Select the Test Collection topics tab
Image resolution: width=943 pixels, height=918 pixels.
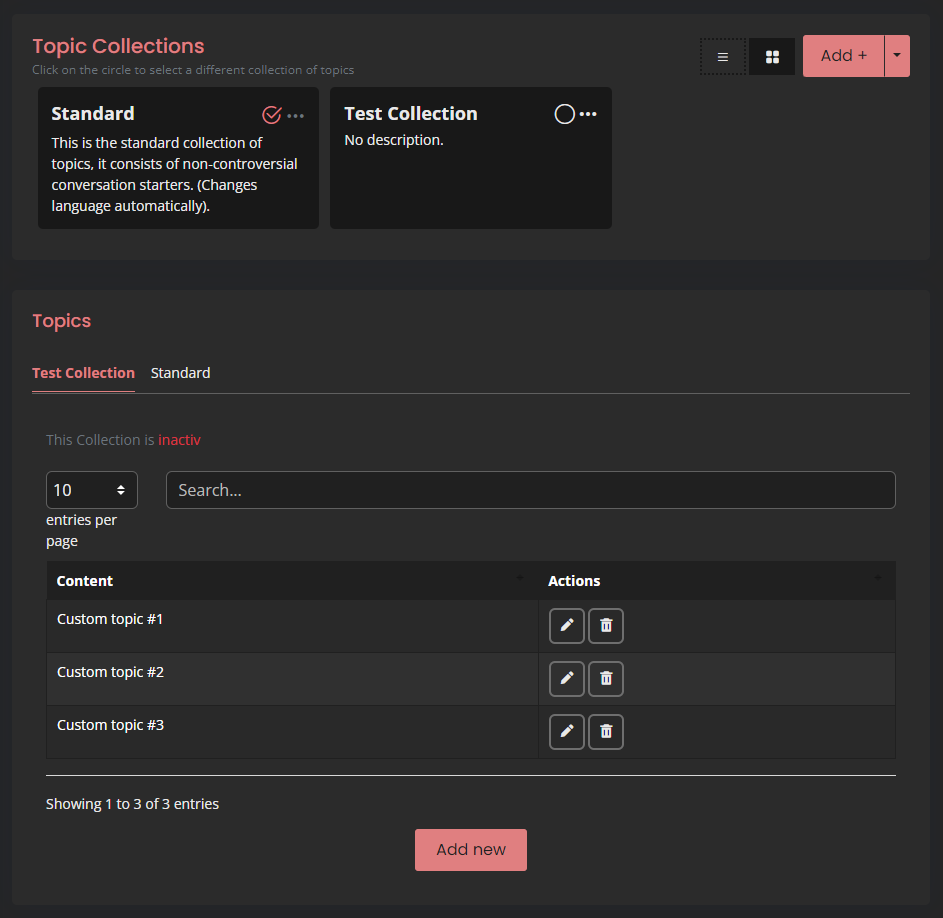pos(83,373)
